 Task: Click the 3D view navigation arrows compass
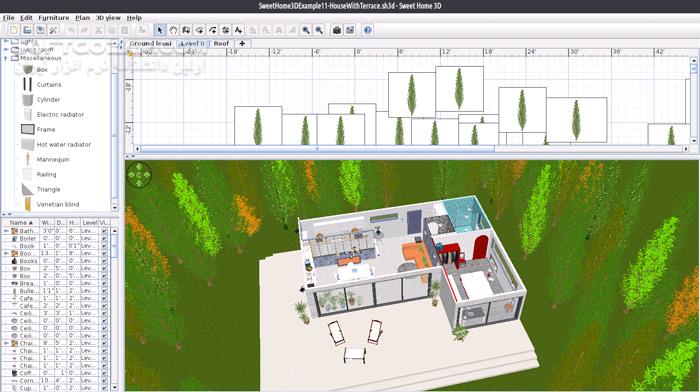point(139,175)
